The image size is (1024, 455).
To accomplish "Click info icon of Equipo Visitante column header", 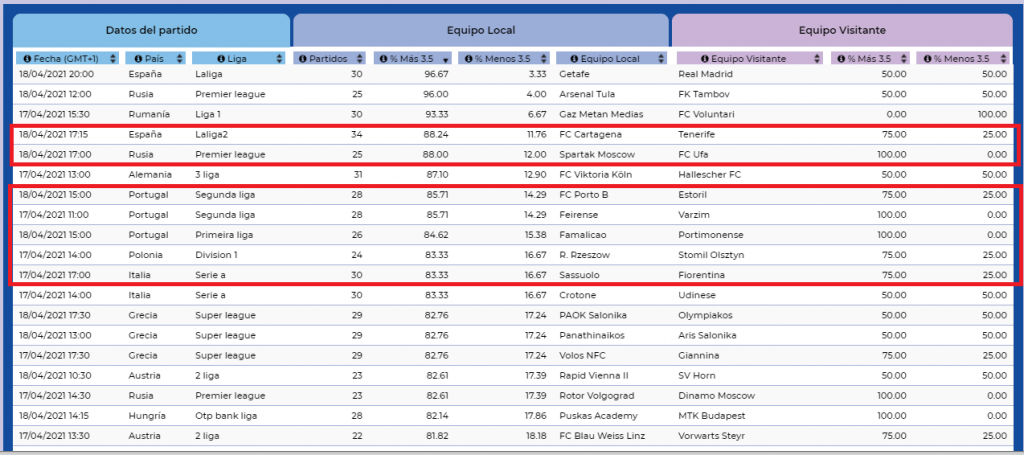I will point(707,59).
